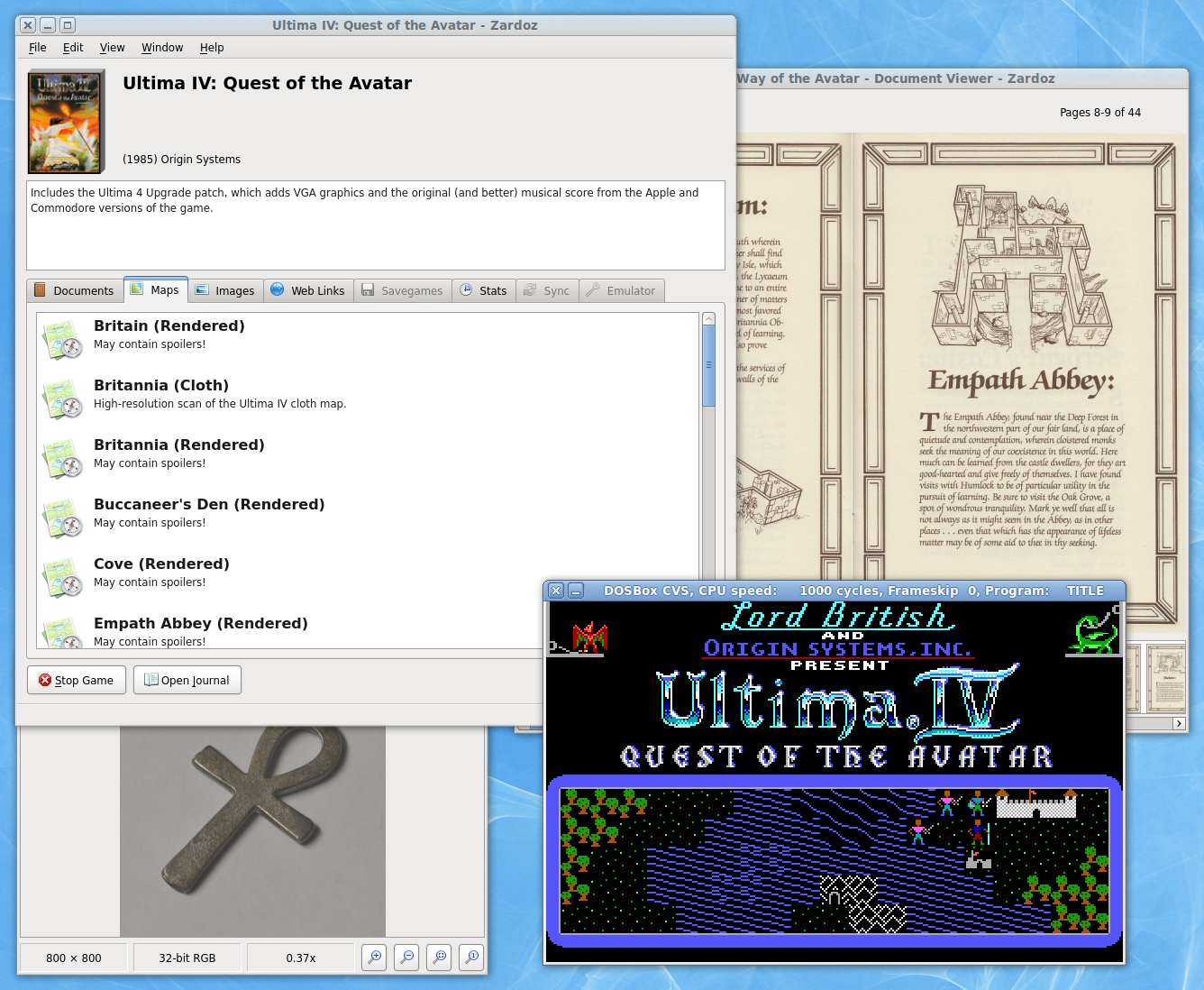Screen dimensions: 1204x990
Task: Open the File menu
Action: pos(38,48)
